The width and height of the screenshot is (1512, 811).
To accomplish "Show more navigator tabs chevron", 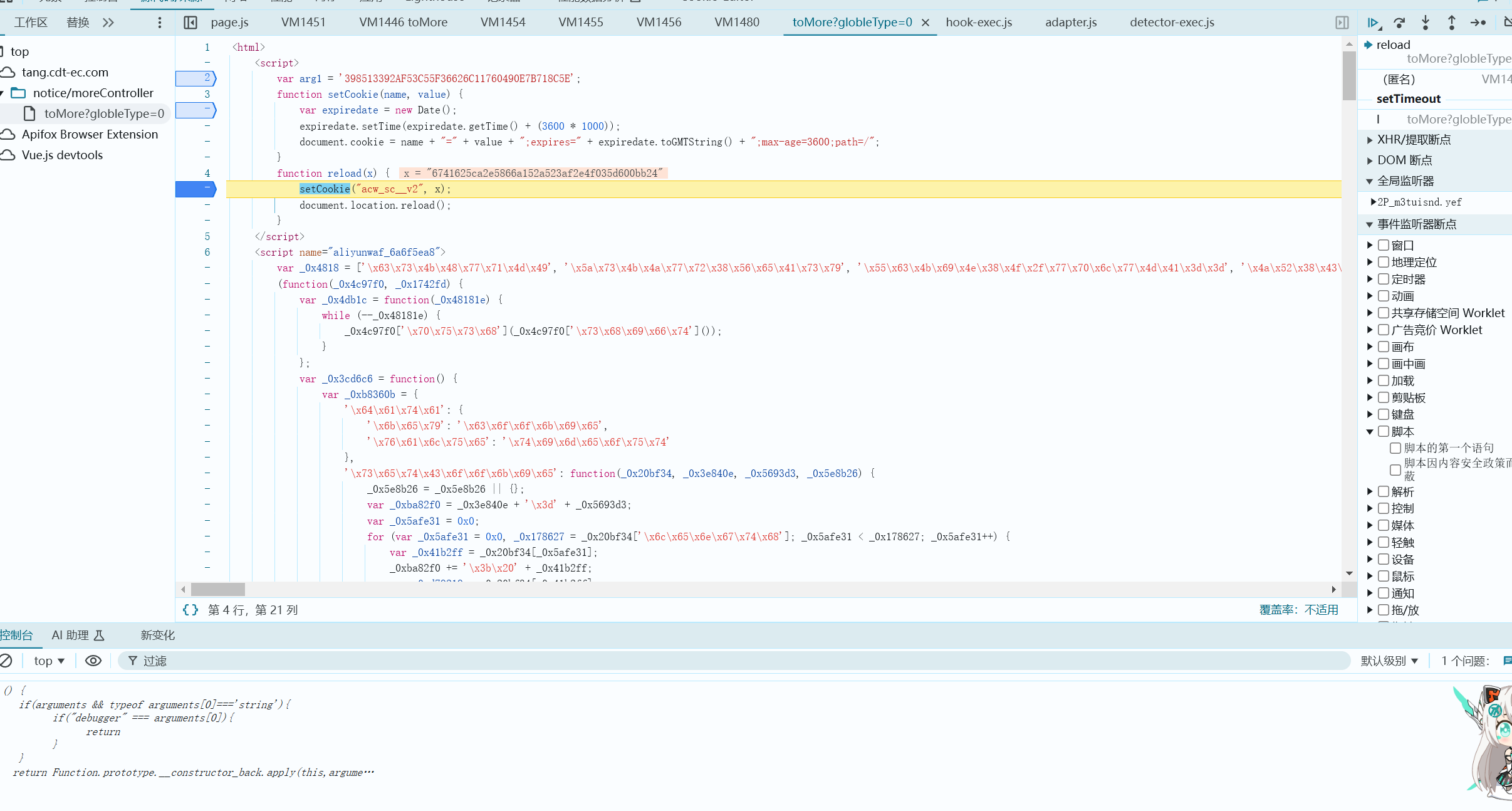I will (108, 23).
